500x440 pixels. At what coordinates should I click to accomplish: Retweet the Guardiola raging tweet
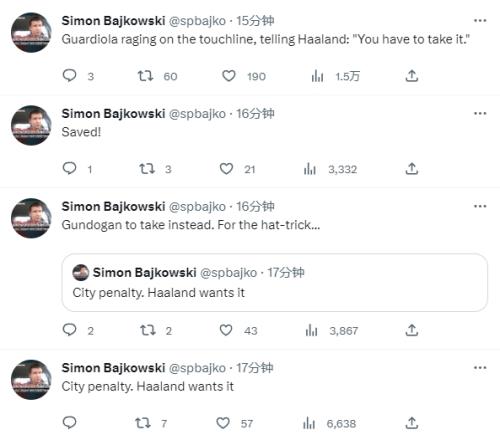click(146, 76)
